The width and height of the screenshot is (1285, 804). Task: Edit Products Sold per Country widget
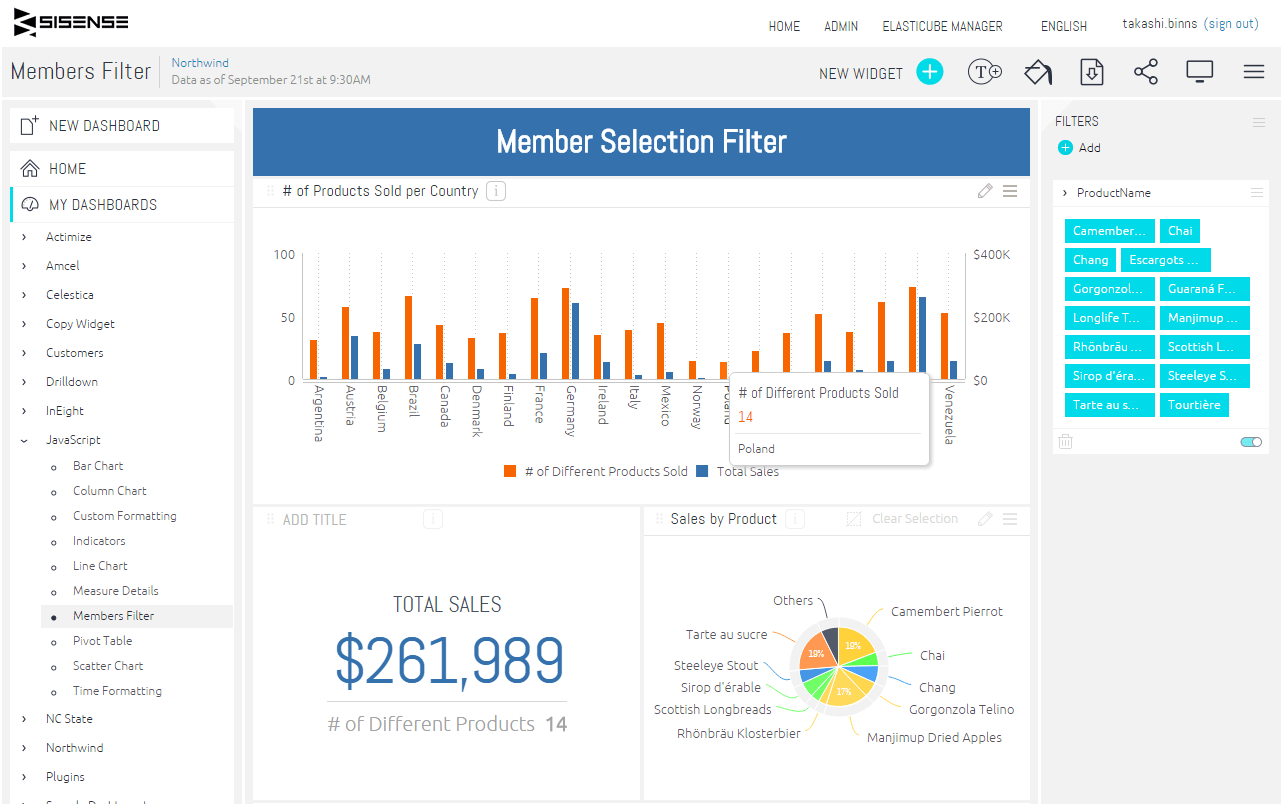[x=985, y=191]
